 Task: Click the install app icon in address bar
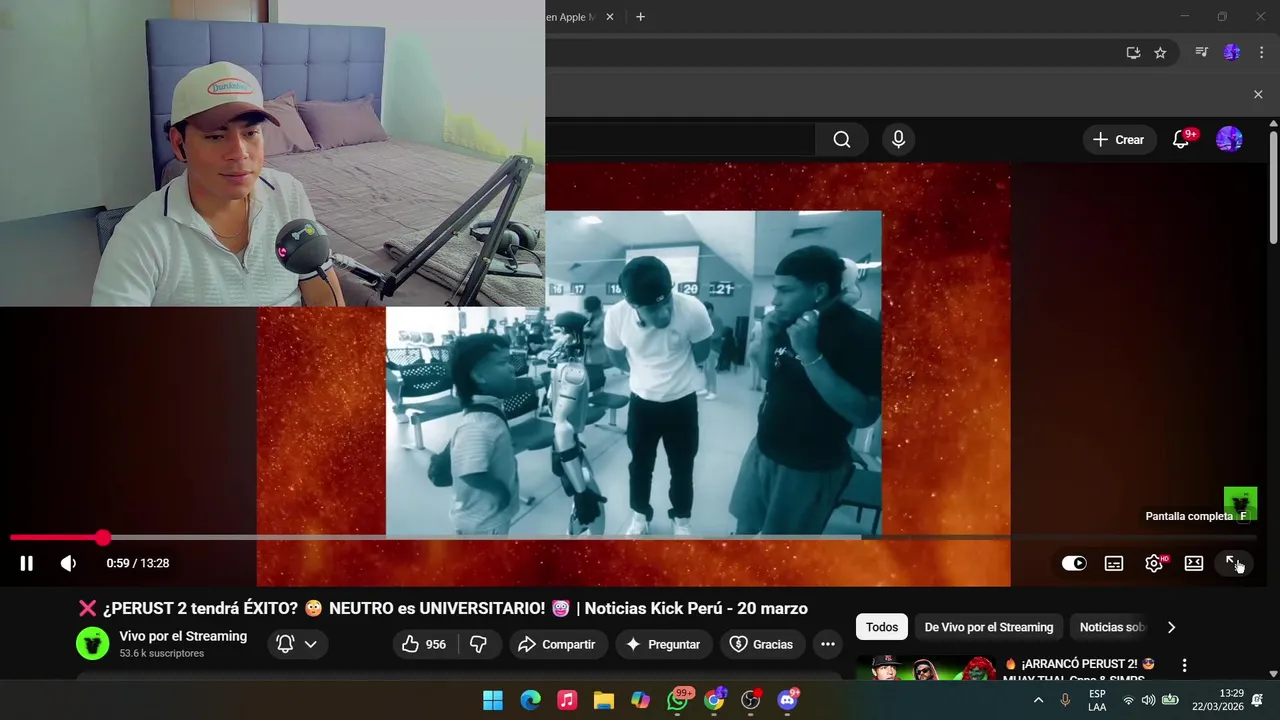click(1133, 53)
